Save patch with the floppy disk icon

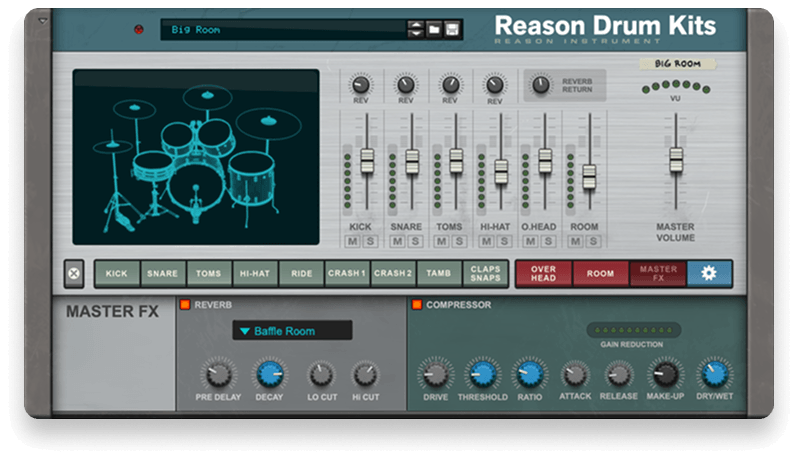pos(452,30)
